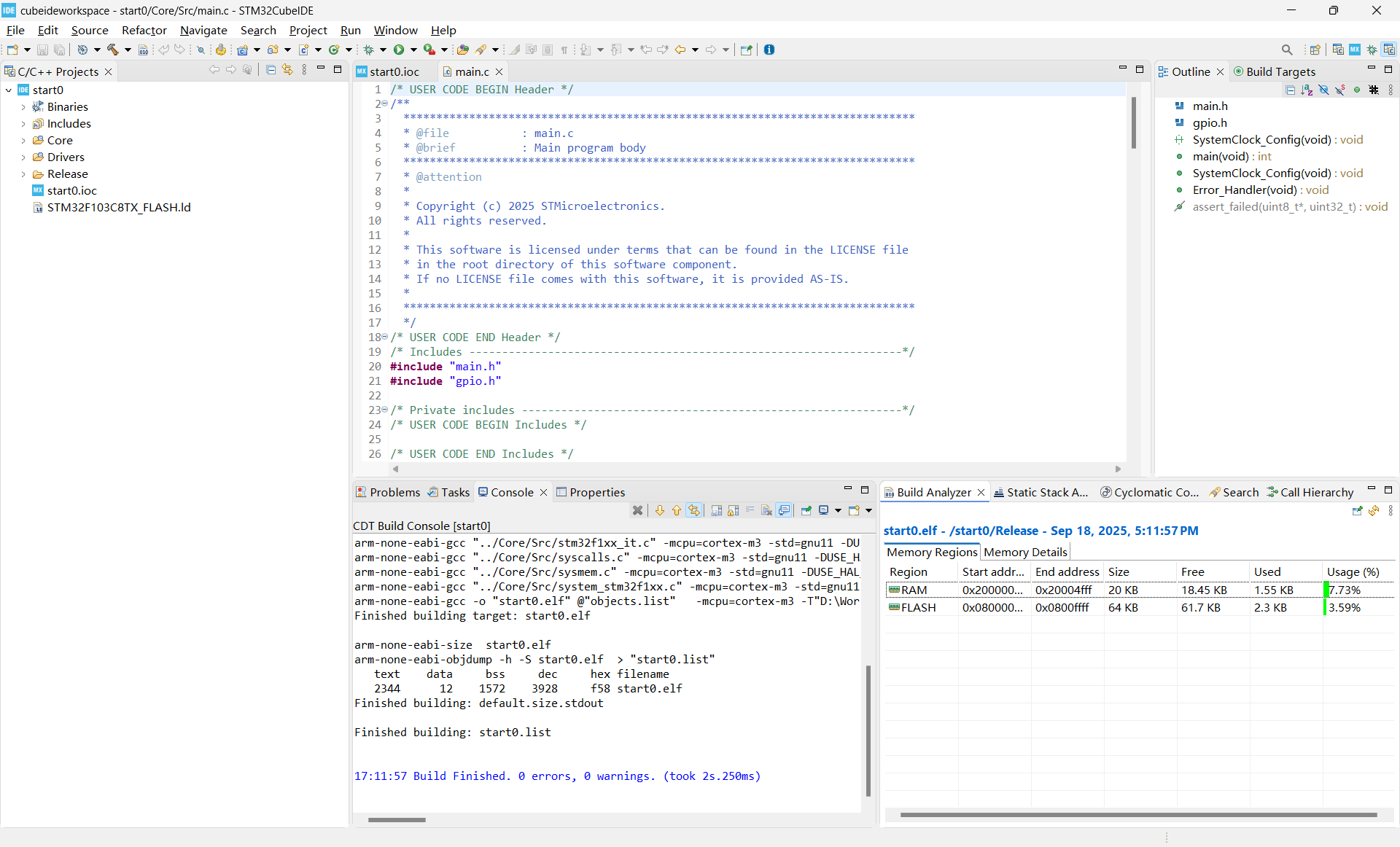Click the editor vertical scrollbar
Viewport: 1400px width, 847px height.
coord(1134,122)
